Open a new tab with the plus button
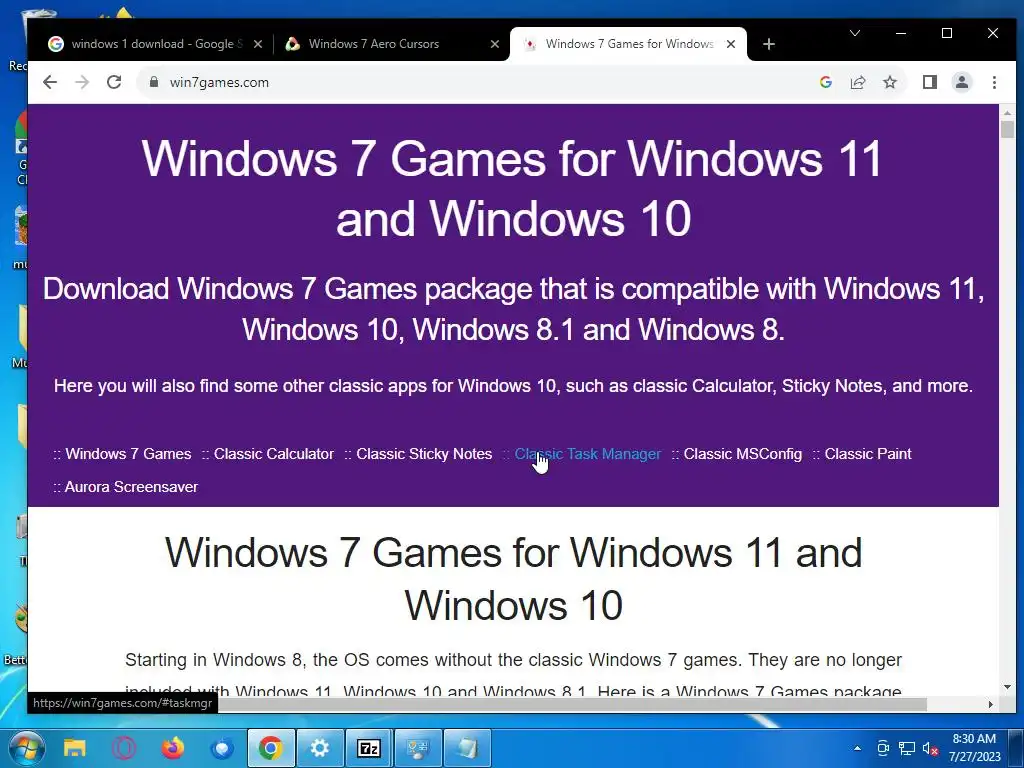Screen dimensions: 1024x768 [x=769, y=44]
